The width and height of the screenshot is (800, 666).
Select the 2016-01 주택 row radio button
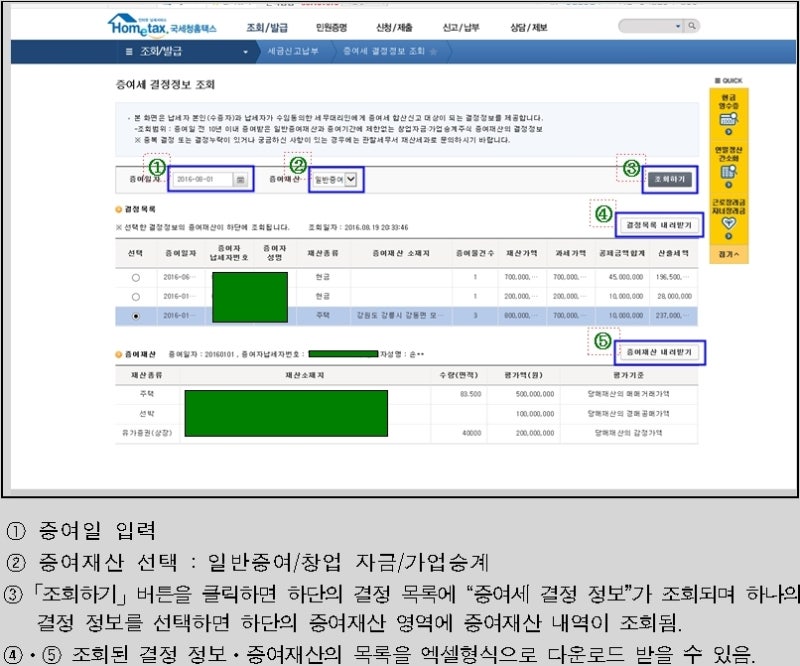pyautogui.click(x=135, y=316)
